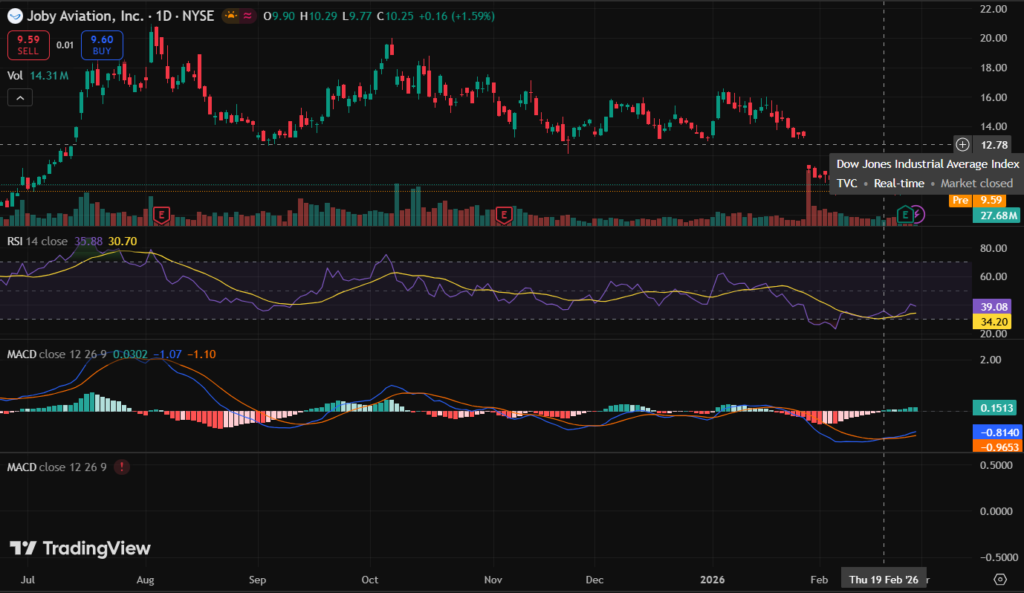Click the purple 39.08 RSI value label
Image resolution: width=1024 pixels, height=593 pixels.
click(x=994, y=307)
